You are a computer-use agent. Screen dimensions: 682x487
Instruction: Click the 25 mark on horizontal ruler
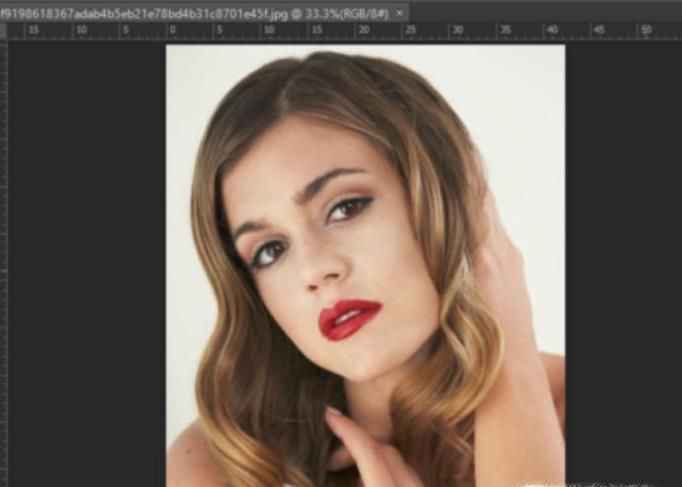(411, 31)
